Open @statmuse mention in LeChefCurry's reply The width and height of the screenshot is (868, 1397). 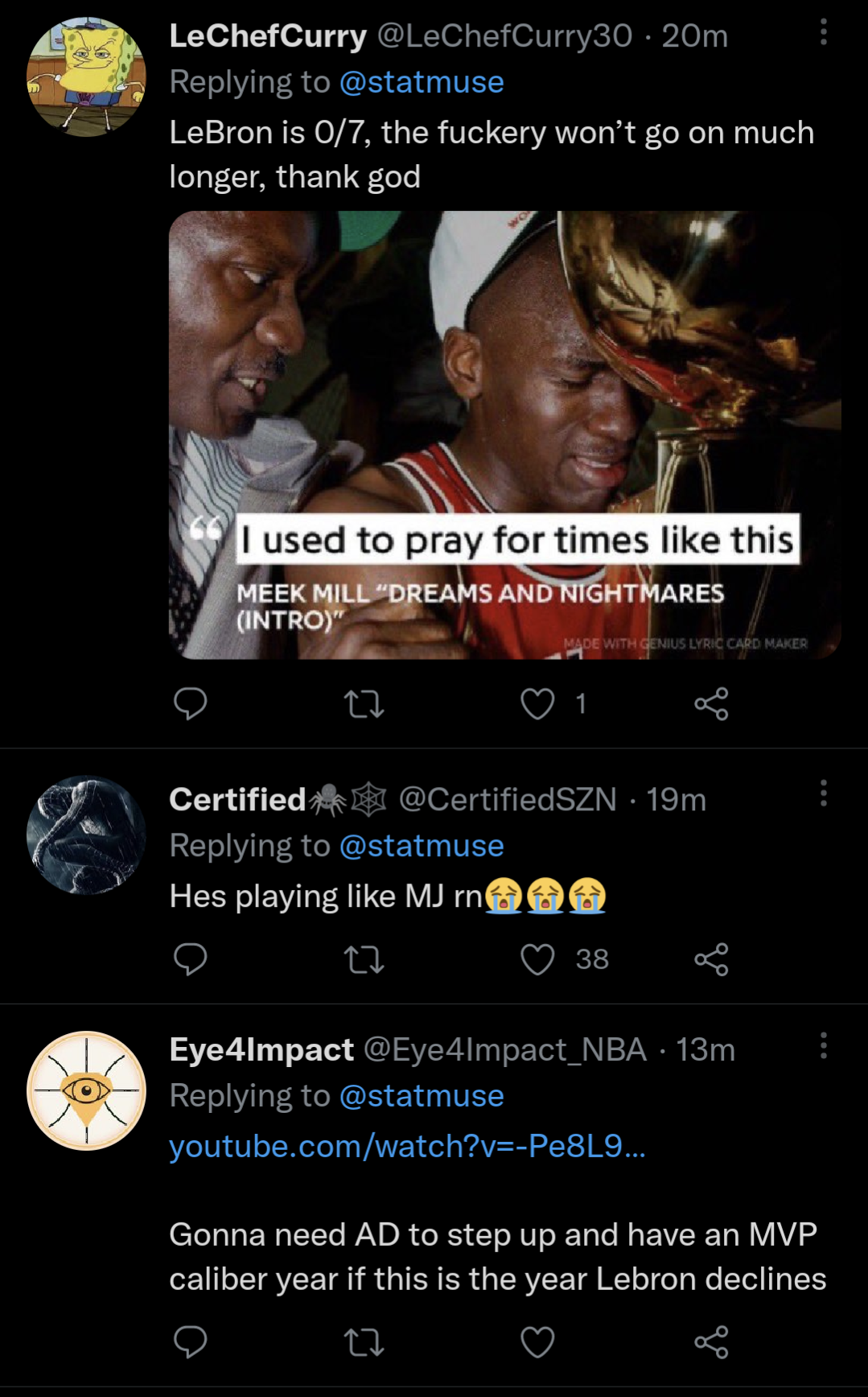pyautogui.click(x=422, y=82)
